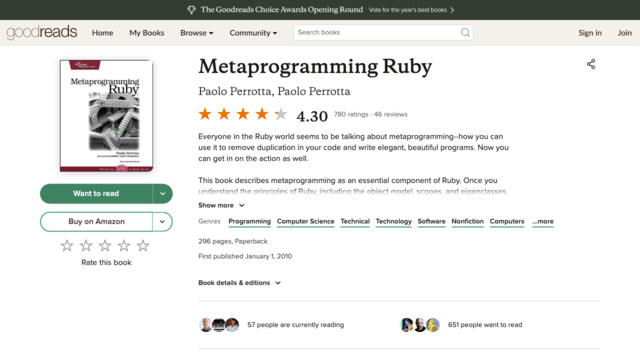Viewport: 640px width, 360px height.
Task: Open the Community dropdown menu
Action: pyautogui.click(x=253, y=33)
